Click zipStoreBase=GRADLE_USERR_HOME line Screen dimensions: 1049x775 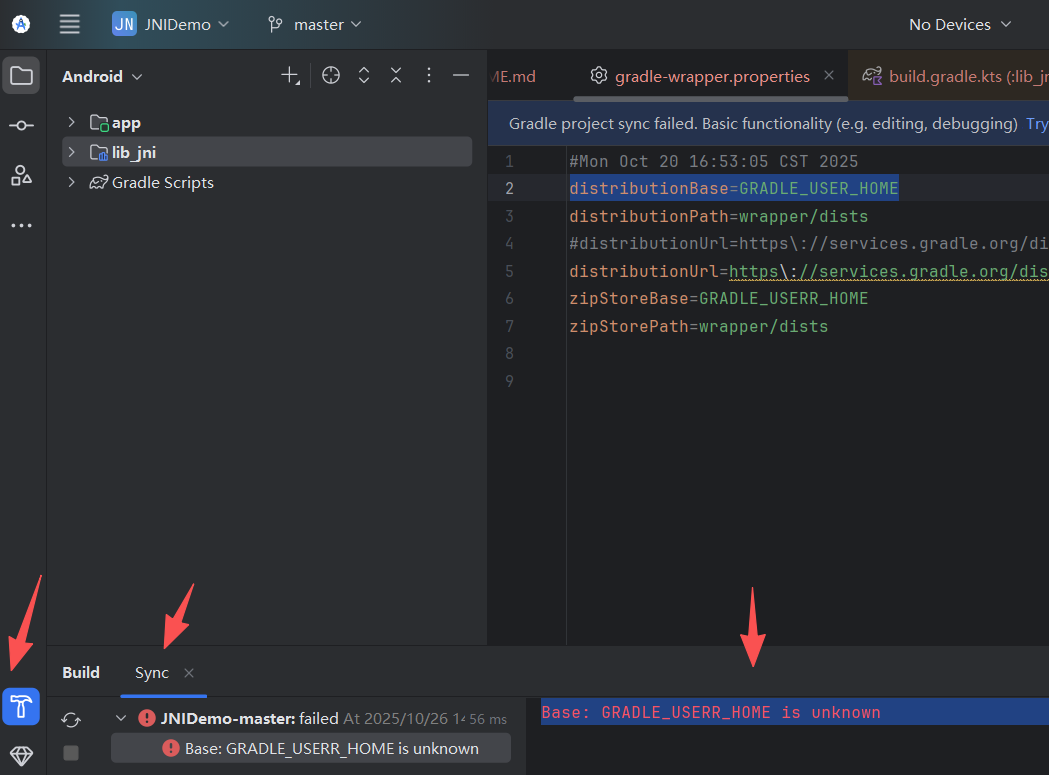coord(719,298)
